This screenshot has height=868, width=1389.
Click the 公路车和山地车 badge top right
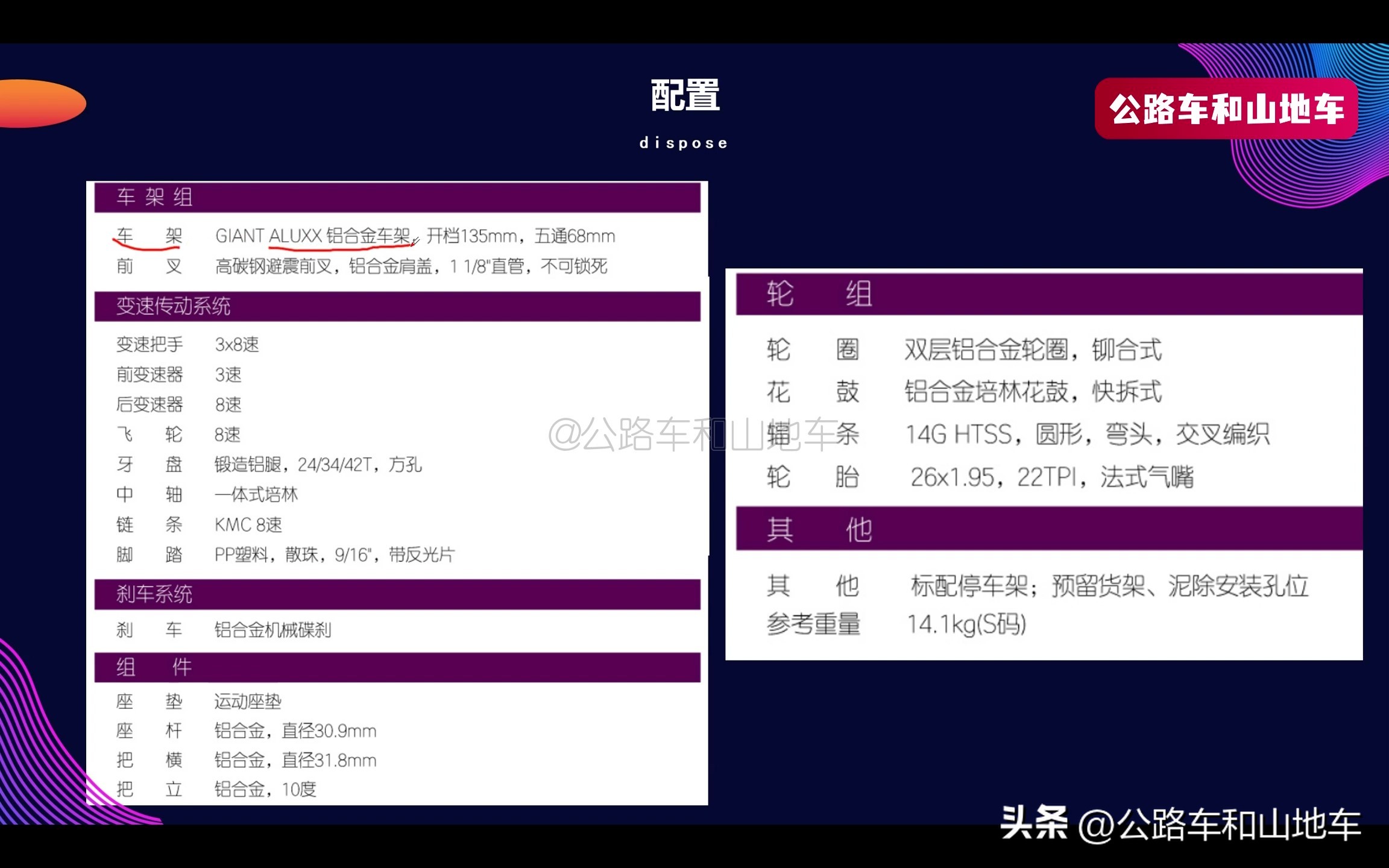click(x=1227, y=110)
